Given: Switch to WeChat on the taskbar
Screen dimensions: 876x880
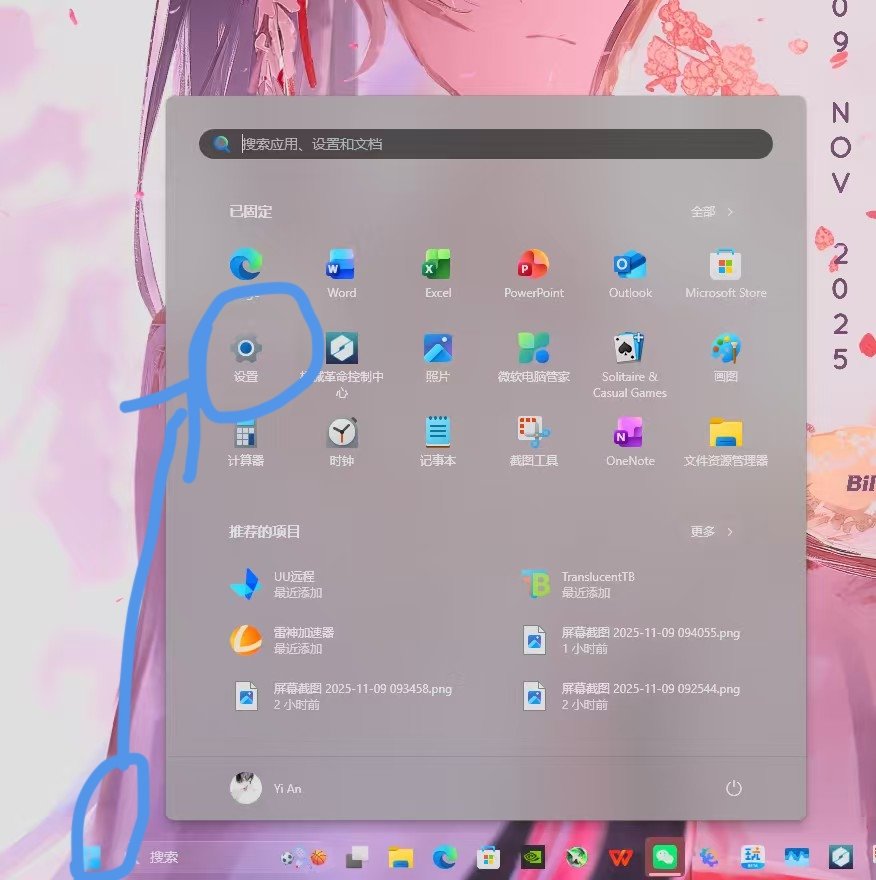Looking at the screenshot, I should point(664,858).
